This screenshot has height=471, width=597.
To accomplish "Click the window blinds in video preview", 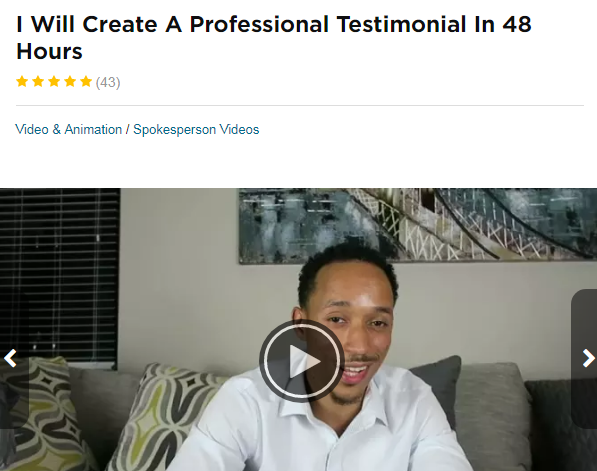I will 60,274.
